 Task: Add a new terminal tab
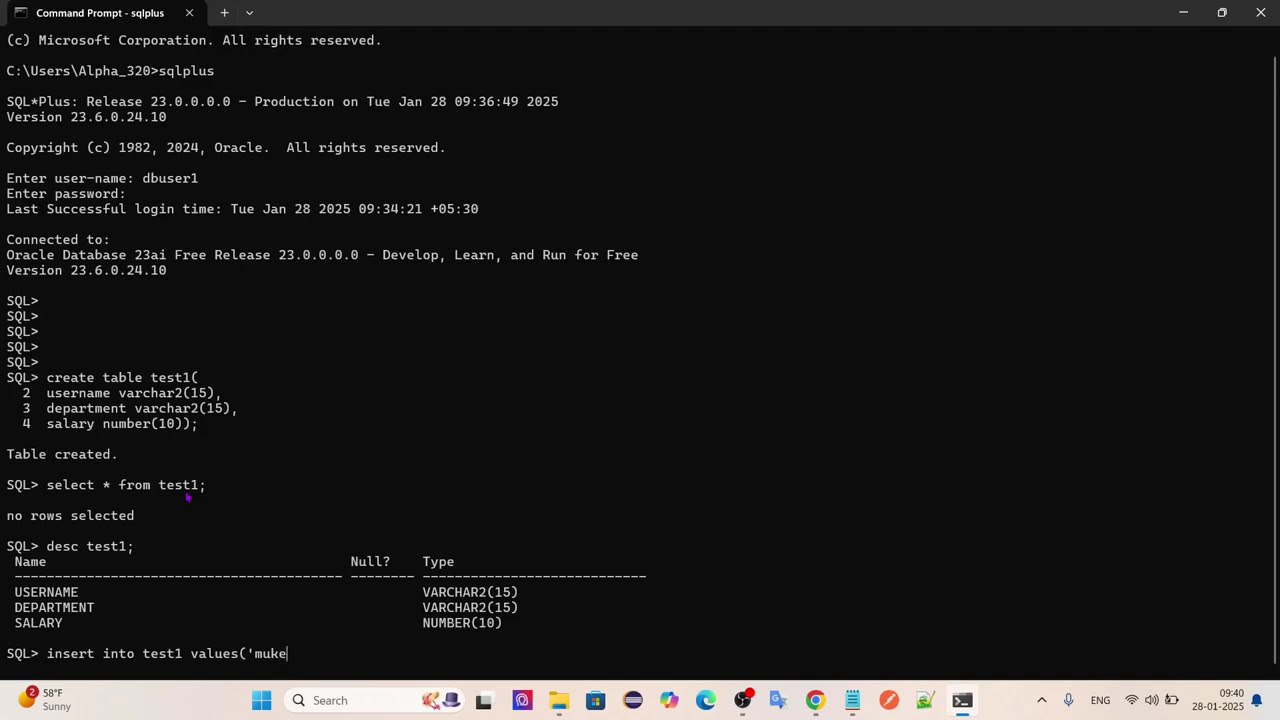(224, 13)
